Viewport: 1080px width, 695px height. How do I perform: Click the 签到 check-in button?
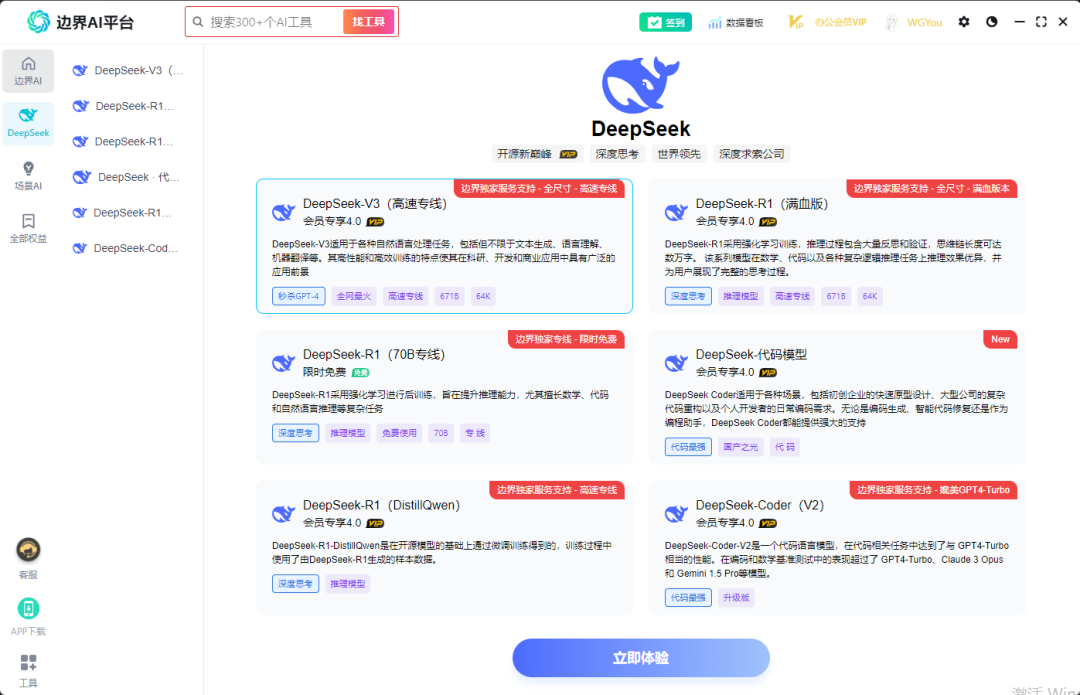pyautogui.click(x=665, y=22)
